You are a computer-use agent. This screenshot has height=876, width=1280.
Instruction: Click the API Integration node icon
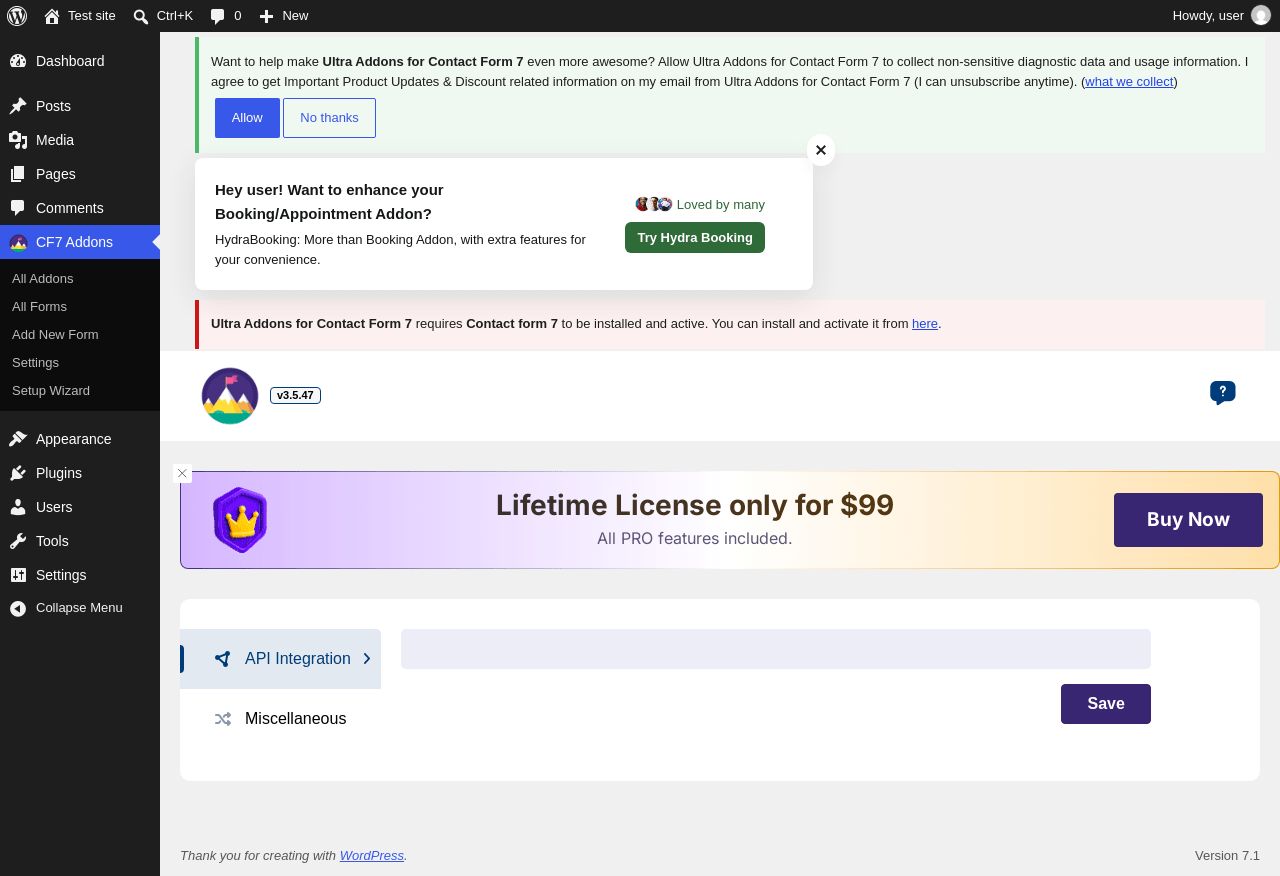click(223, 659)
